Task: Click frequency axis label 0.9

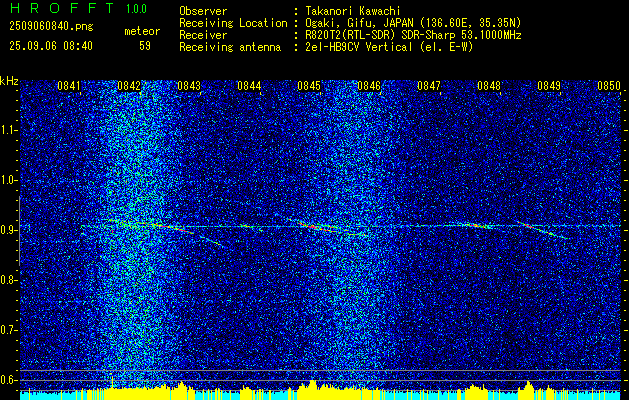Action: click(9, 230)
